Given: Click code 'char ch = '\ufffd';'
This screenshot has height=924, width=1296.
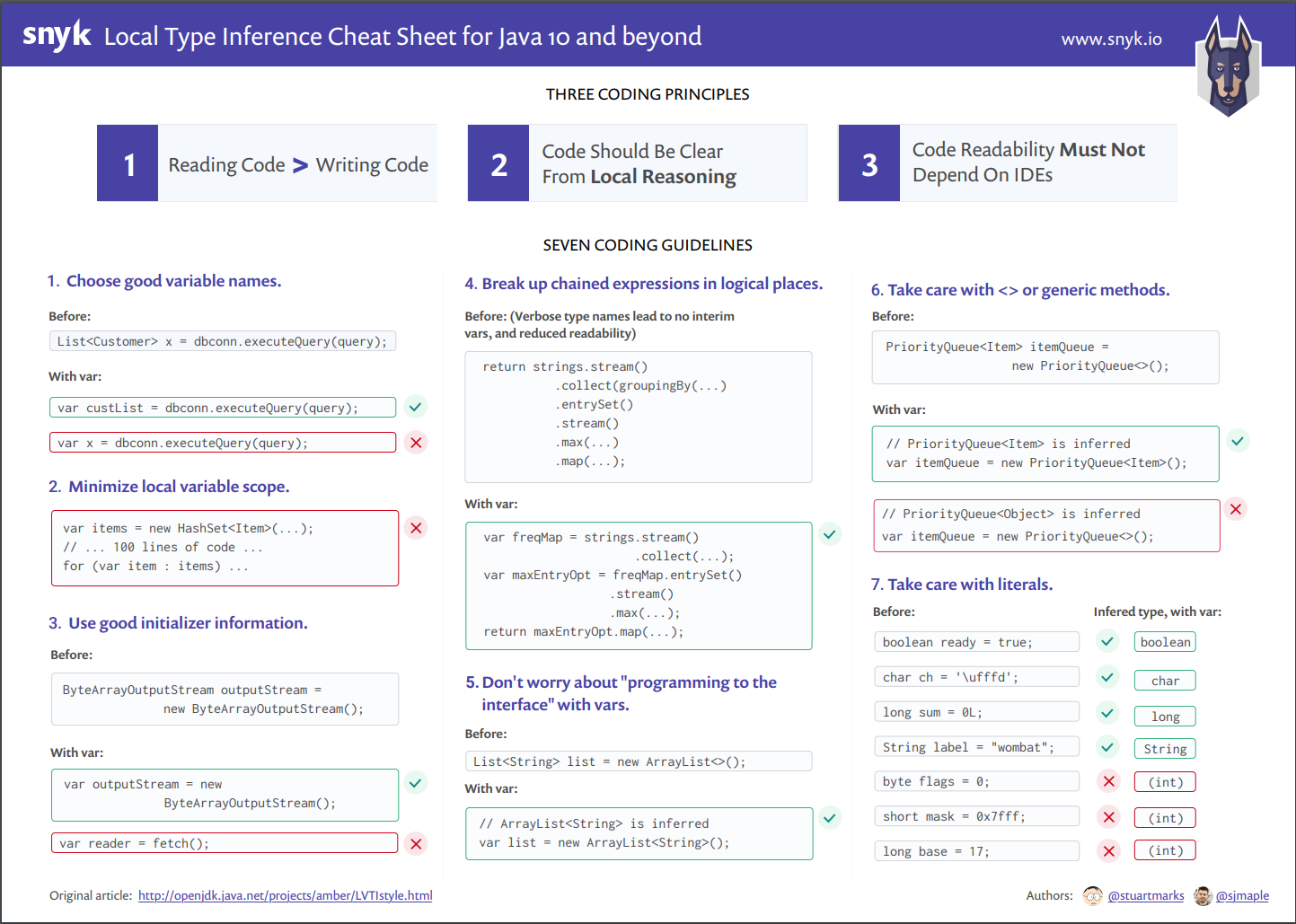Looking at the screenshot, I should pyautogui.click(x=977, y=677).
